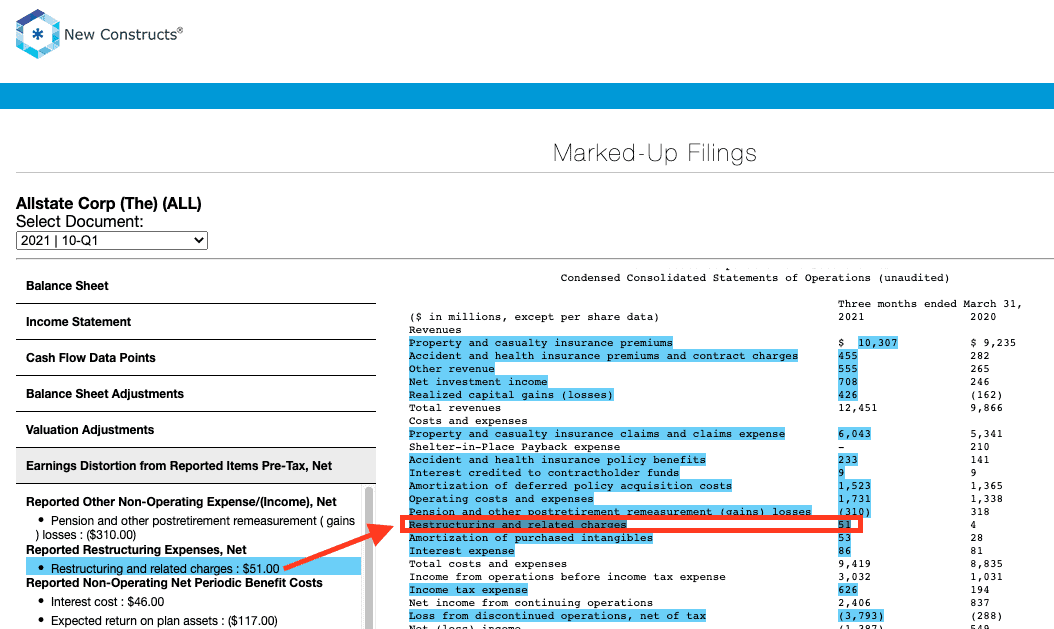Click the highlighted 1,731 operating costs value
The width and height of the screenshot is (1054, 629).
854,499
